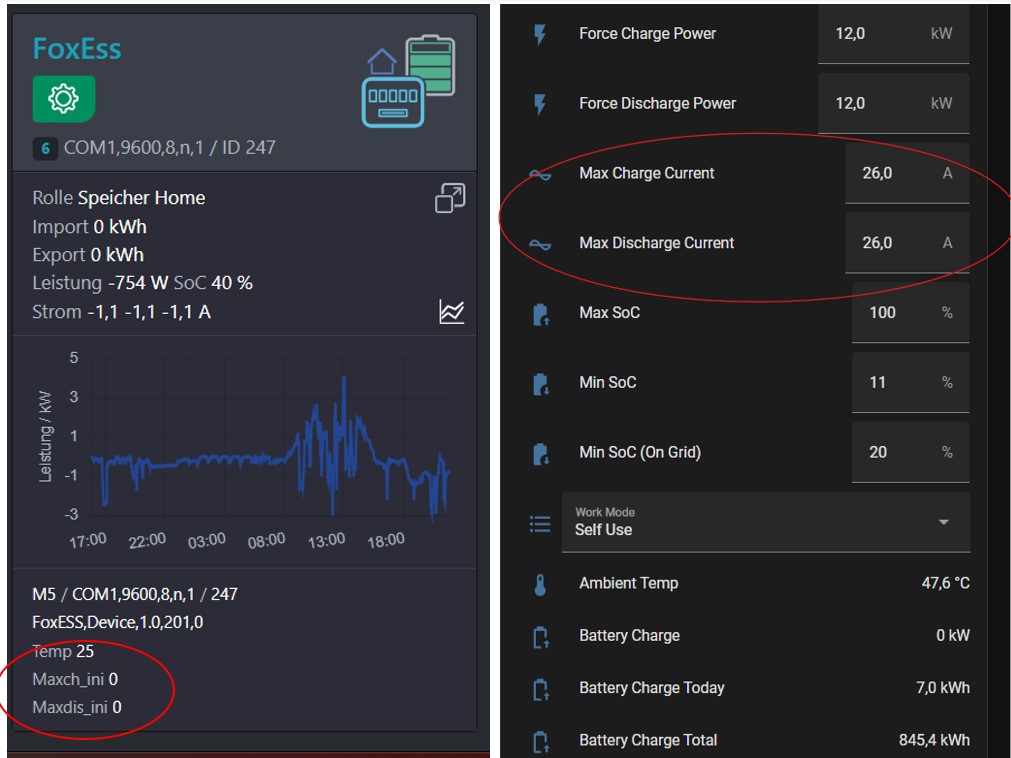The height and width of the screenshot is (758, 1011).
Task: Click the Strom -1,1 -1,1 -1,1 A line
Action: pos(121,312)
